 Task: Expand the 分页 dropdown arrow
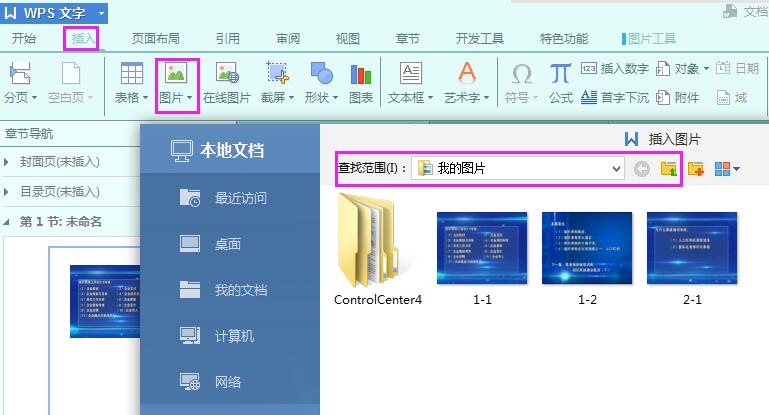click(34, 98)
